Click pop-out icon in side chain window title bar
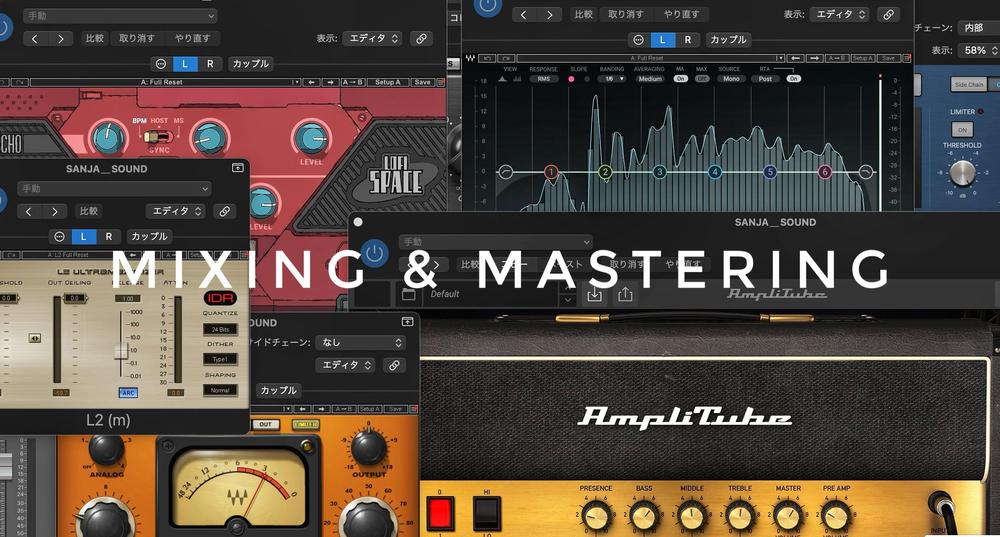 click(x=407, y=321)
